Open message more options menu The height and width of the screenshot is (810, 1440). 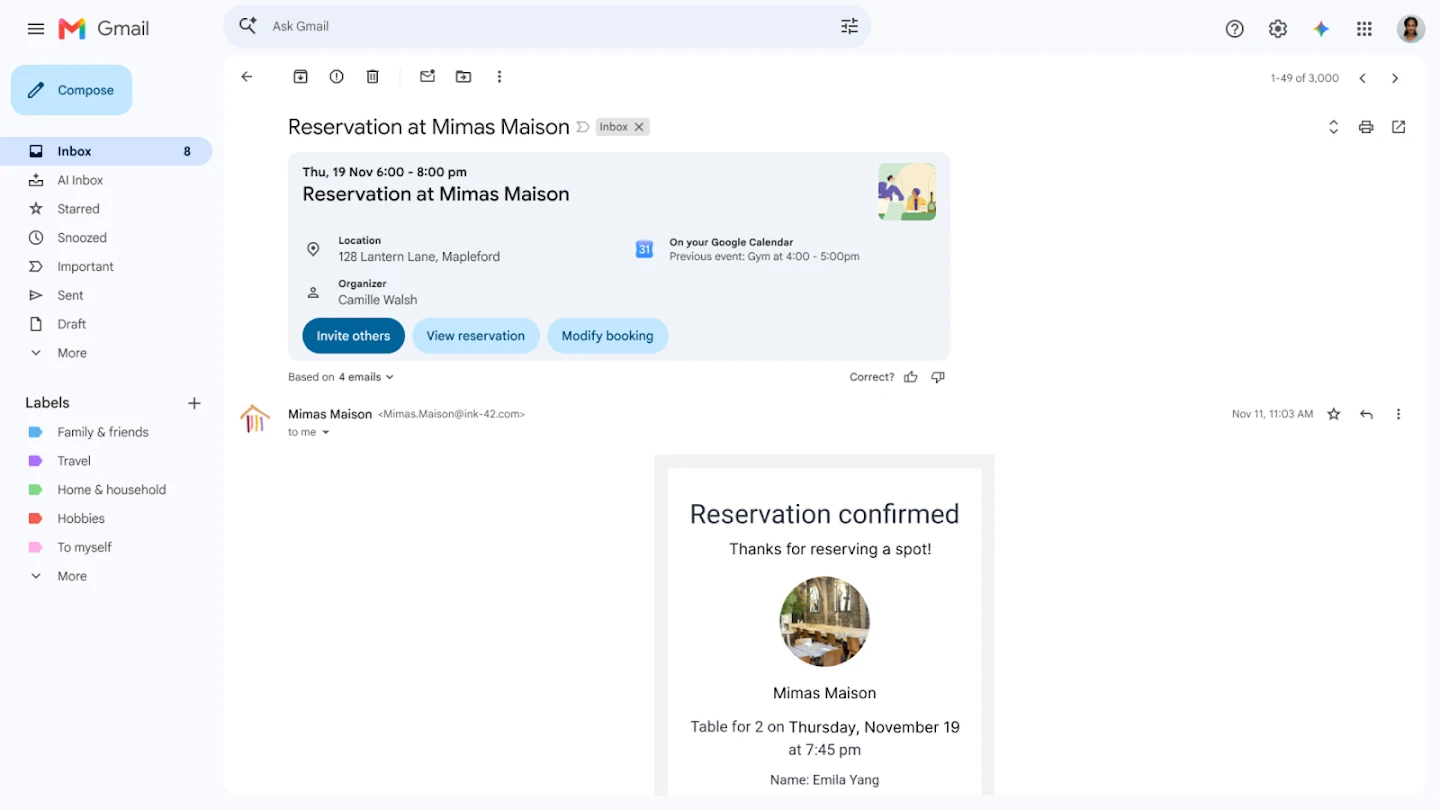(x=1399, y=414)
